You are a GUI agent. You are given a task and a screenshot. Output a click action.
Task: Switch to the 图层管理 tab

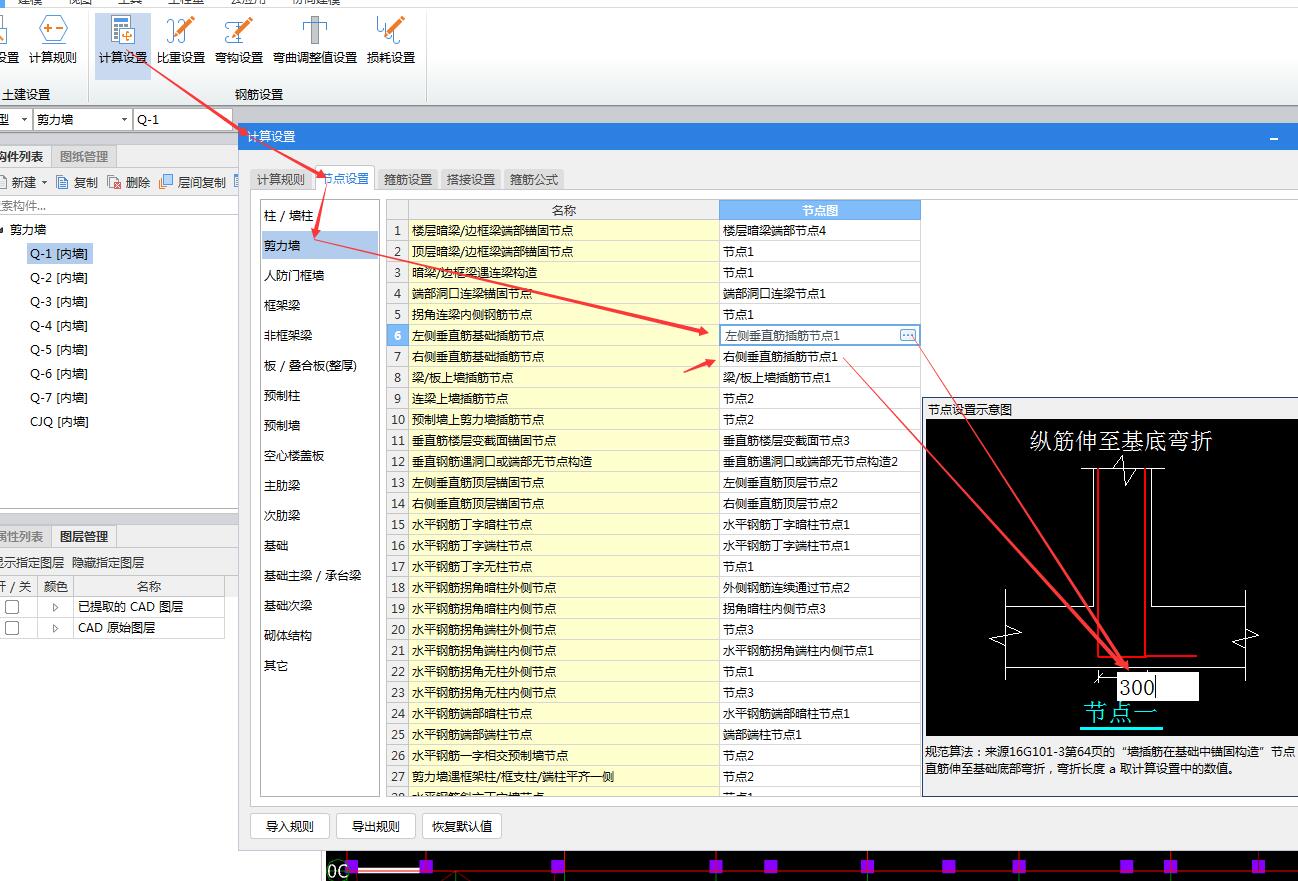pos(84,536)
